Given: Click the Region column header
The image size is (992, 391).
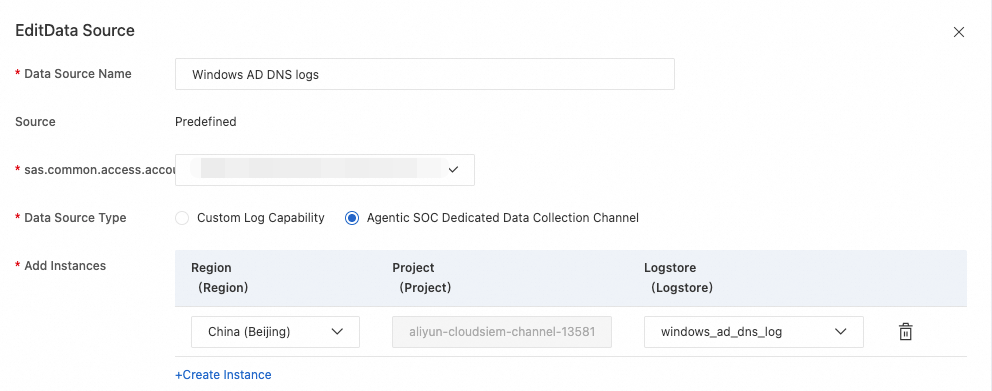Looking at the screenshot, I should coord(220,278).
